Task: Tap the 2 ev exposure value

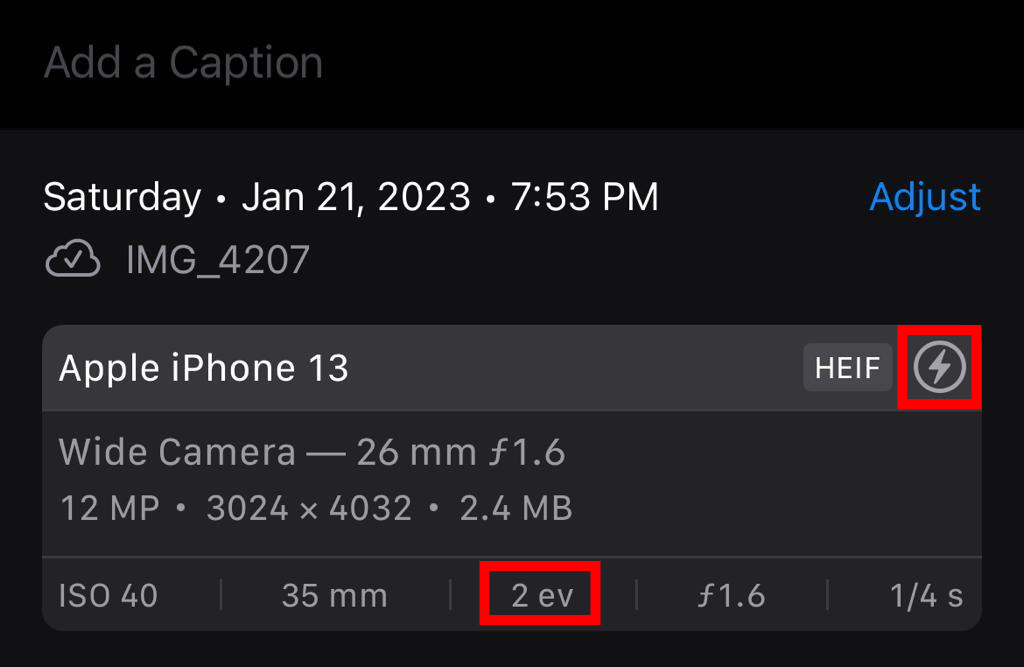Action: pos(542,596)
